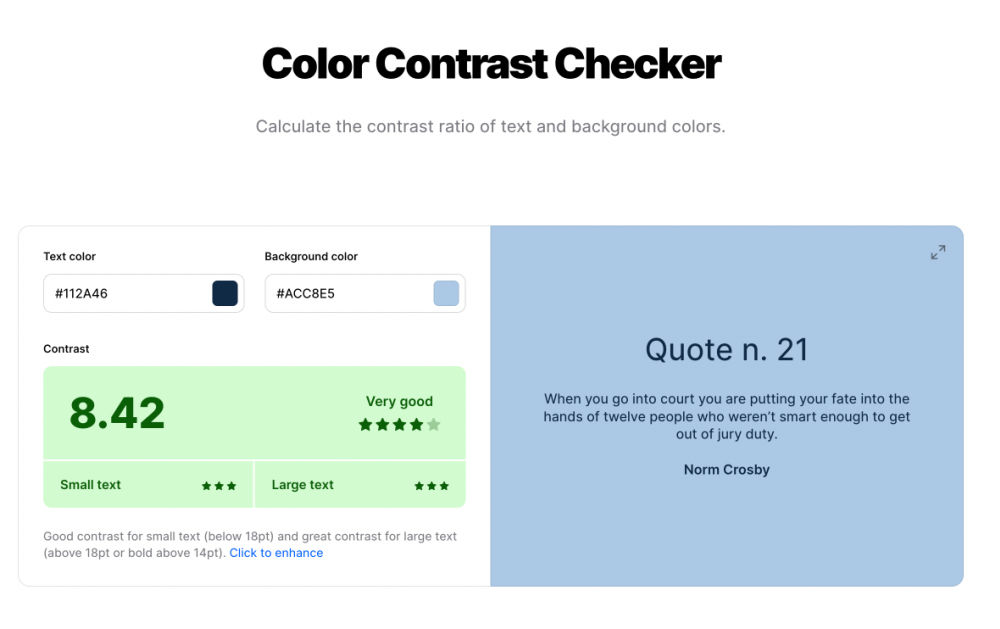Click the Large text three-star rating
1000x629 pixels.
tap(432, 486)
